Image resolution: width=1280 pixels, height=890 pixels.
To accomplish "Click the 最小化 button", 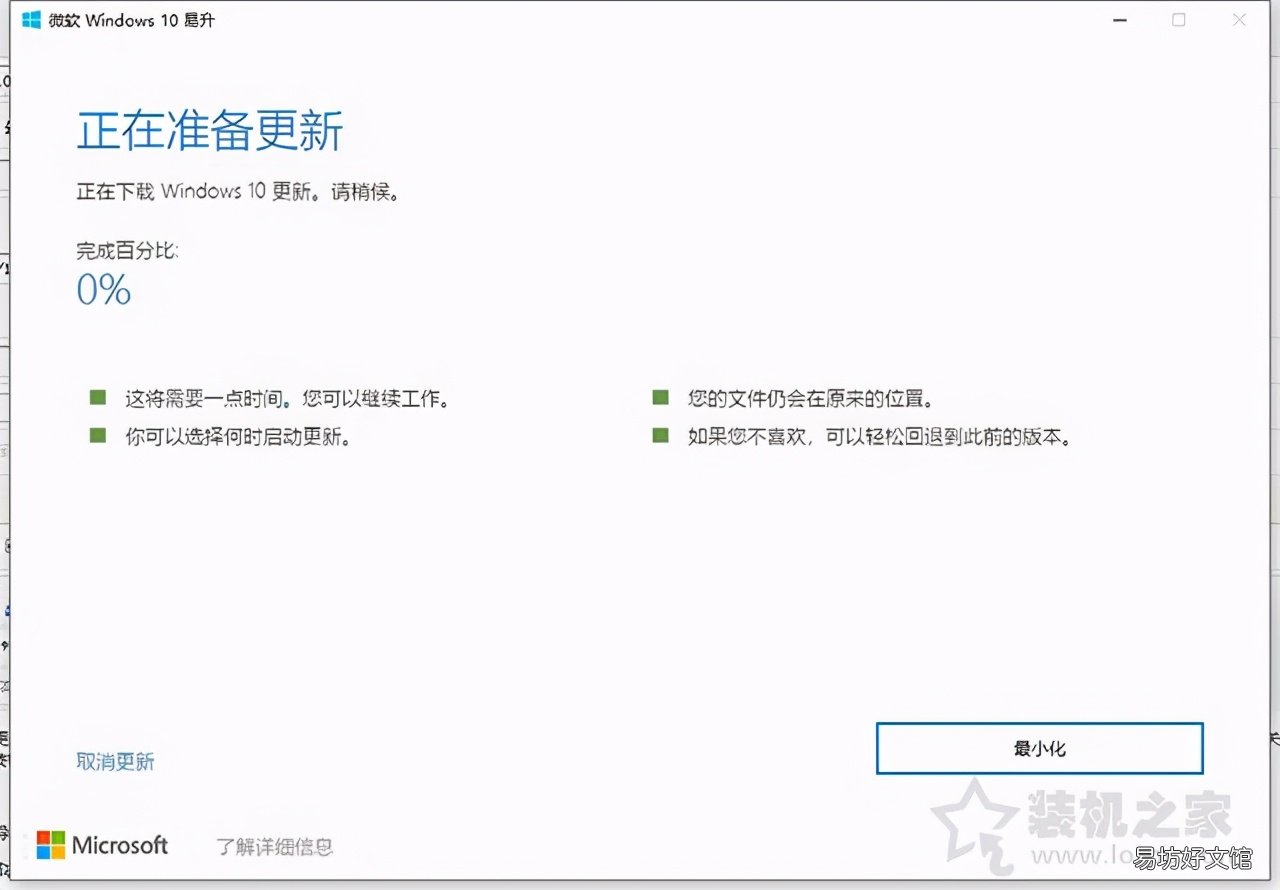I will (1039, 749).
